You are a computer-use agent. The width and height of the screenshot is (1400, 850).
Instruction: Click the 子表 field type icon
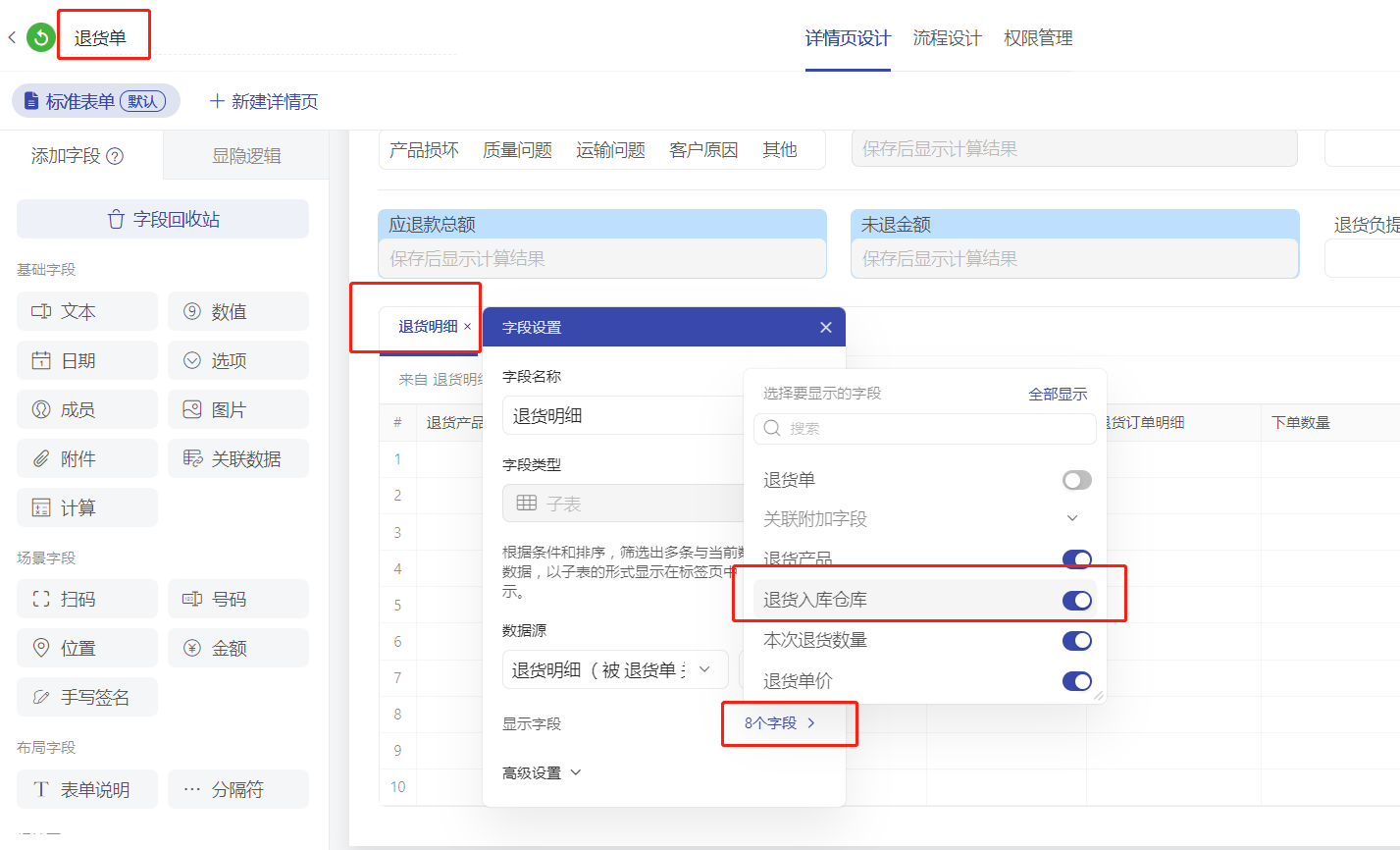click(527, 504)
